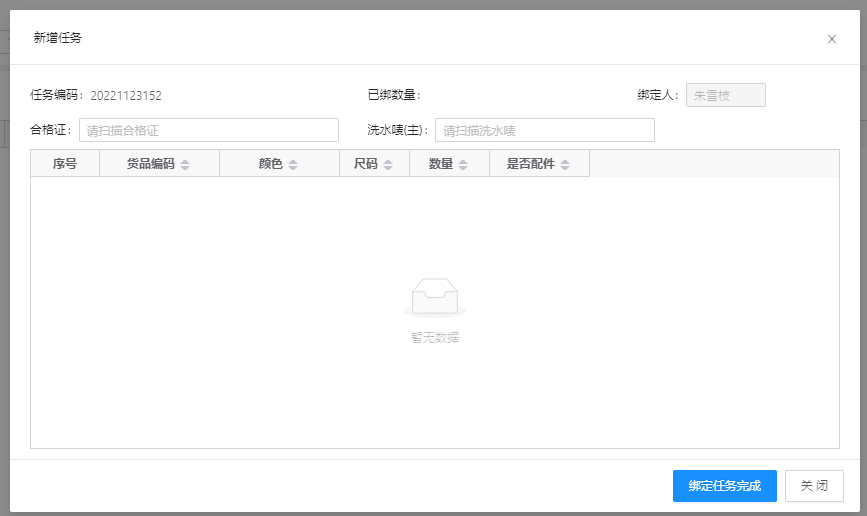Click the 绑定人 field showing 朱雪枝
The image size is (867, 516).
725,95
